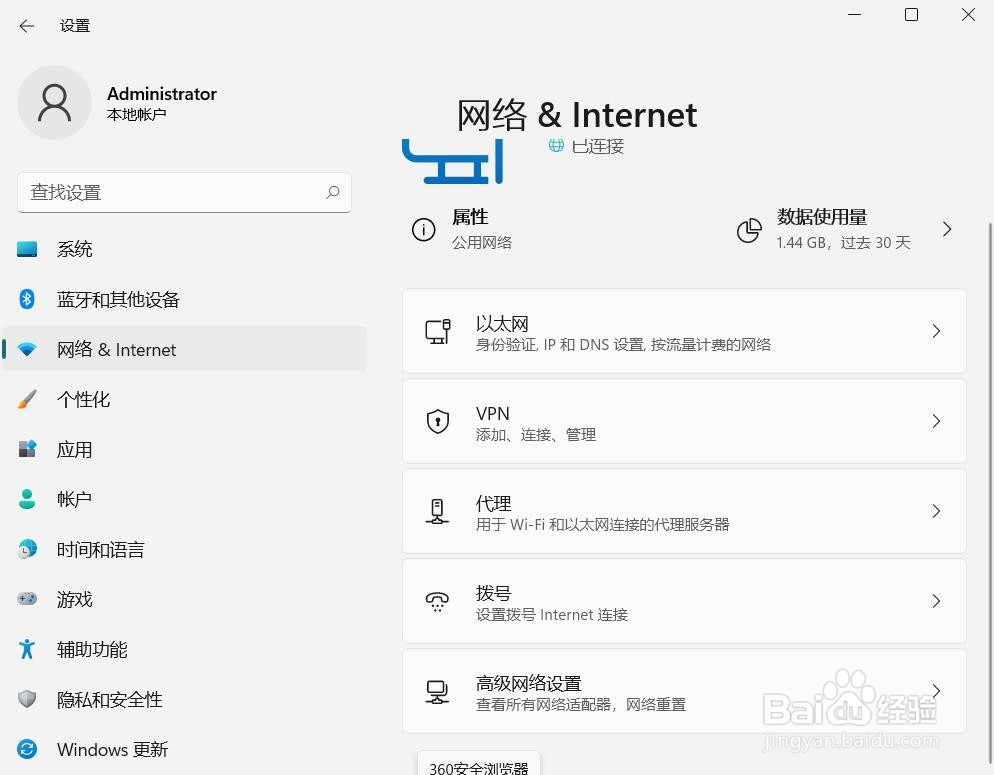994x775 pixels.
Task: Click the back arrow in Settings header
Action: tap(27, 26)
